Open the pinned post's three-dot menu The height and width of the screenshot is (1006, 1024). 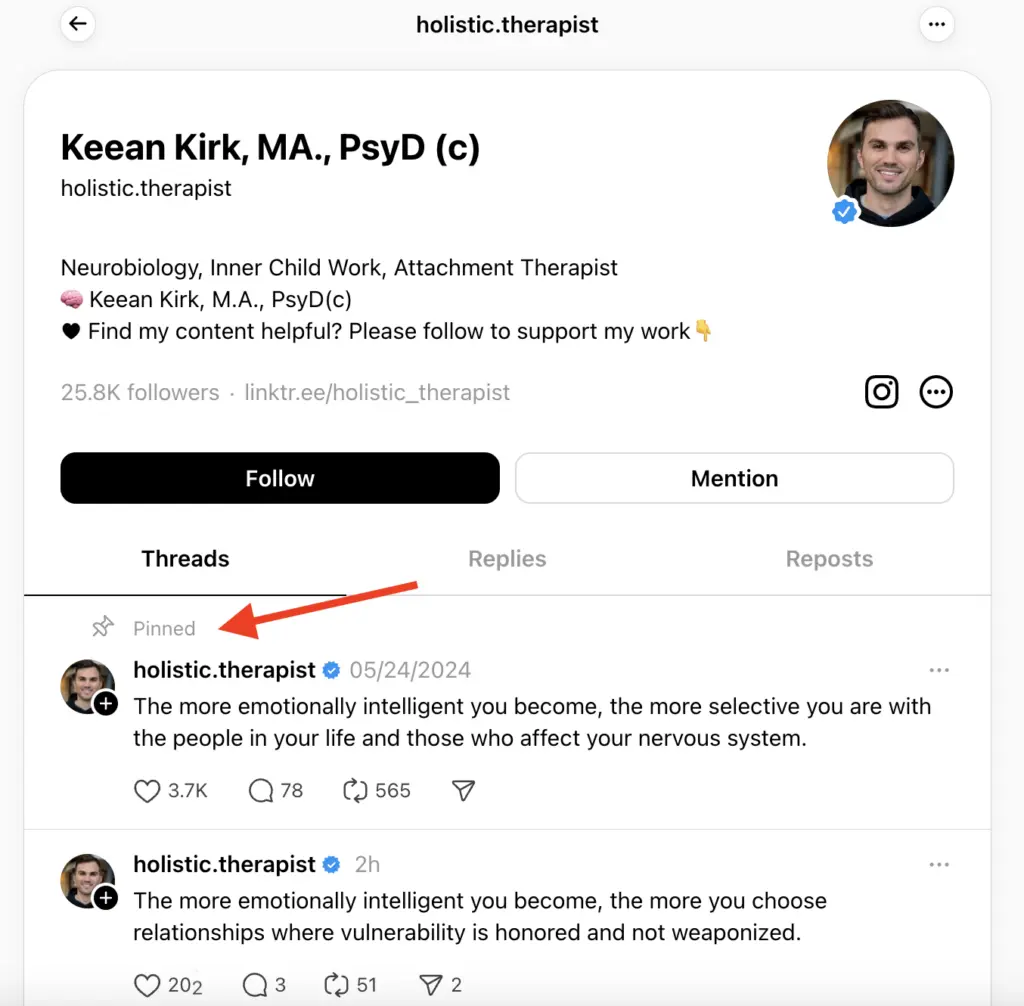click(x=938, y=670)
